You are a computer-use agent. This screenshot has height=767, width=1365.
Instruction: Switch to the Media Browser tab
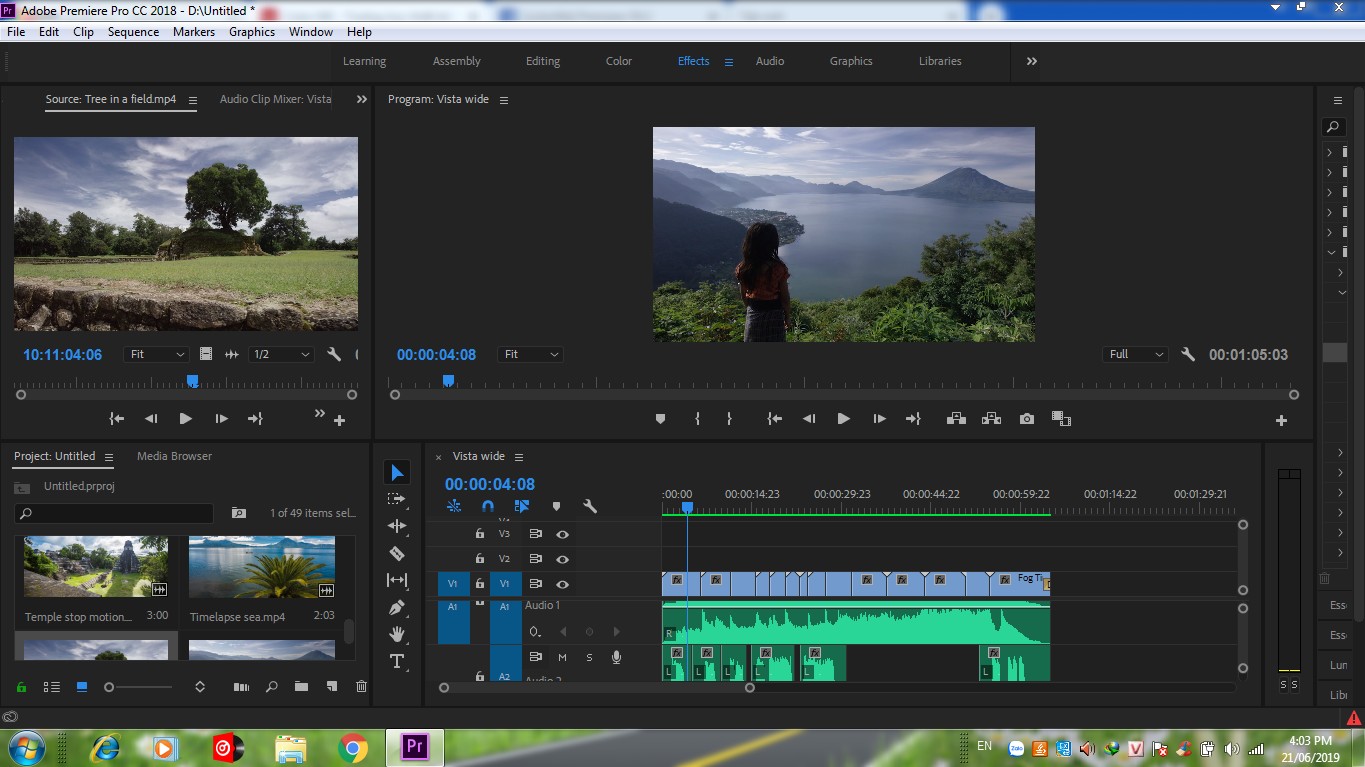click(174, 456)
